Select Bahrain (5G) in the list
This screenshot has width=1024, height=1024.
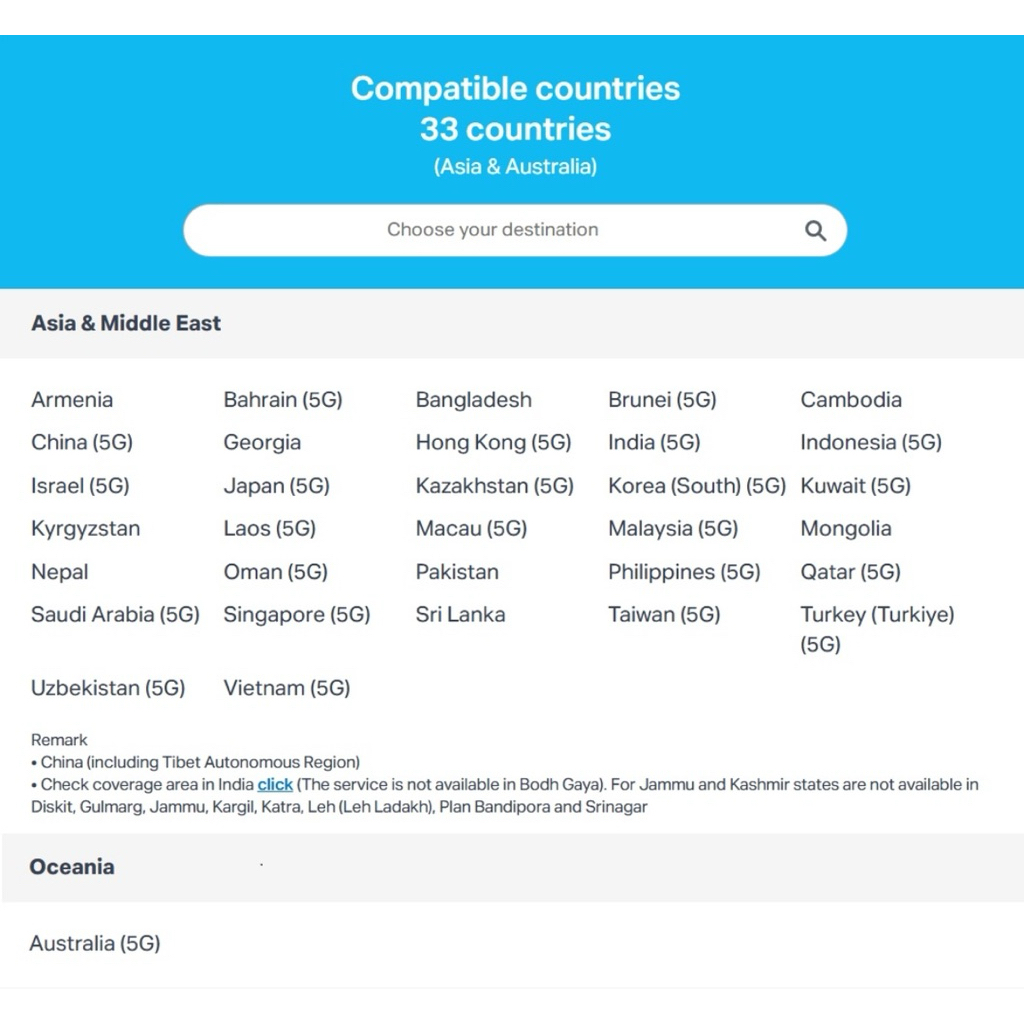[x=283, y=400]
